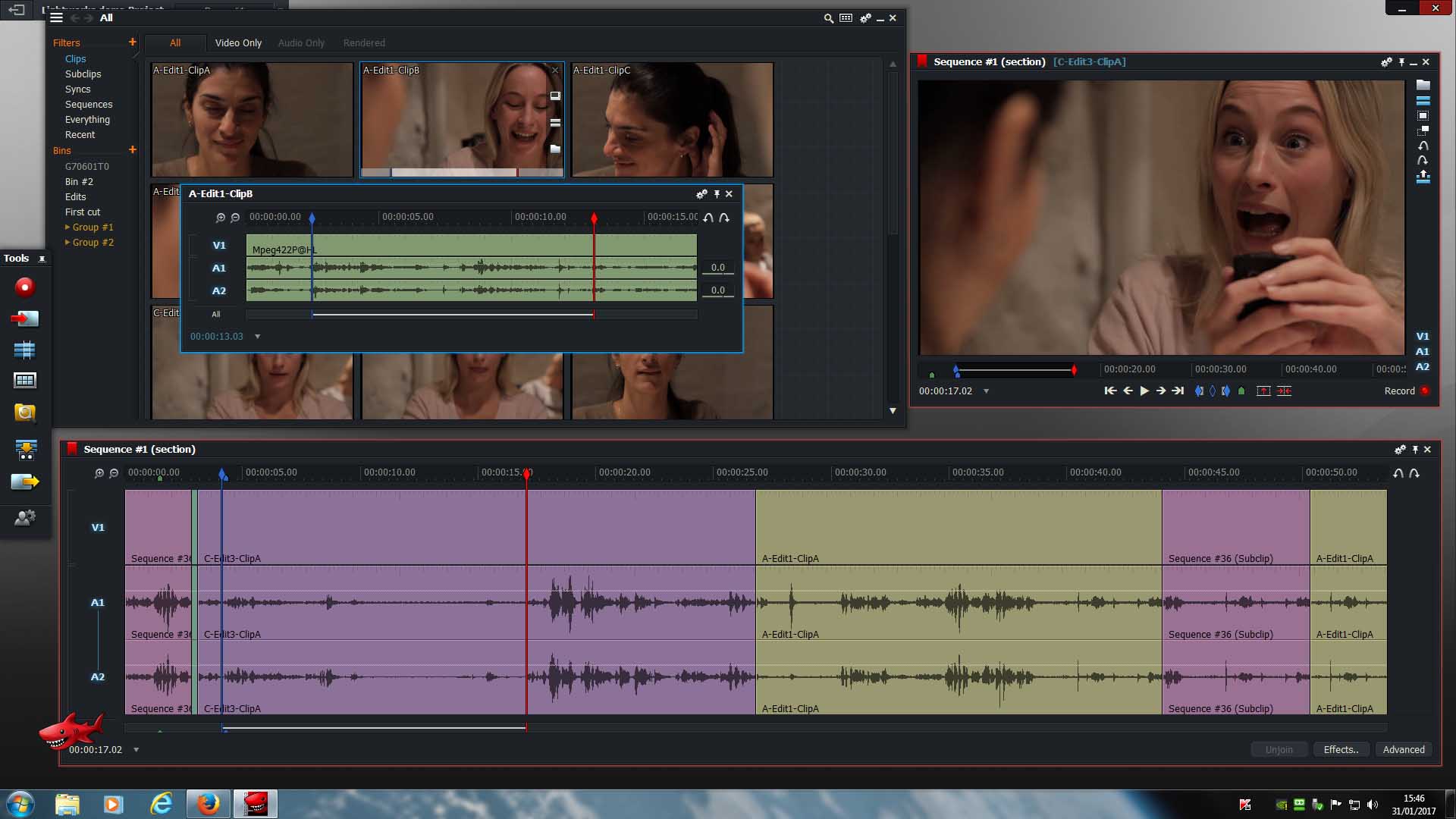Image resolution: width=1456 pixels, height=819 pixels.
Task: Play the sequence in the viewer
Action: click(x=1144, y=391)
